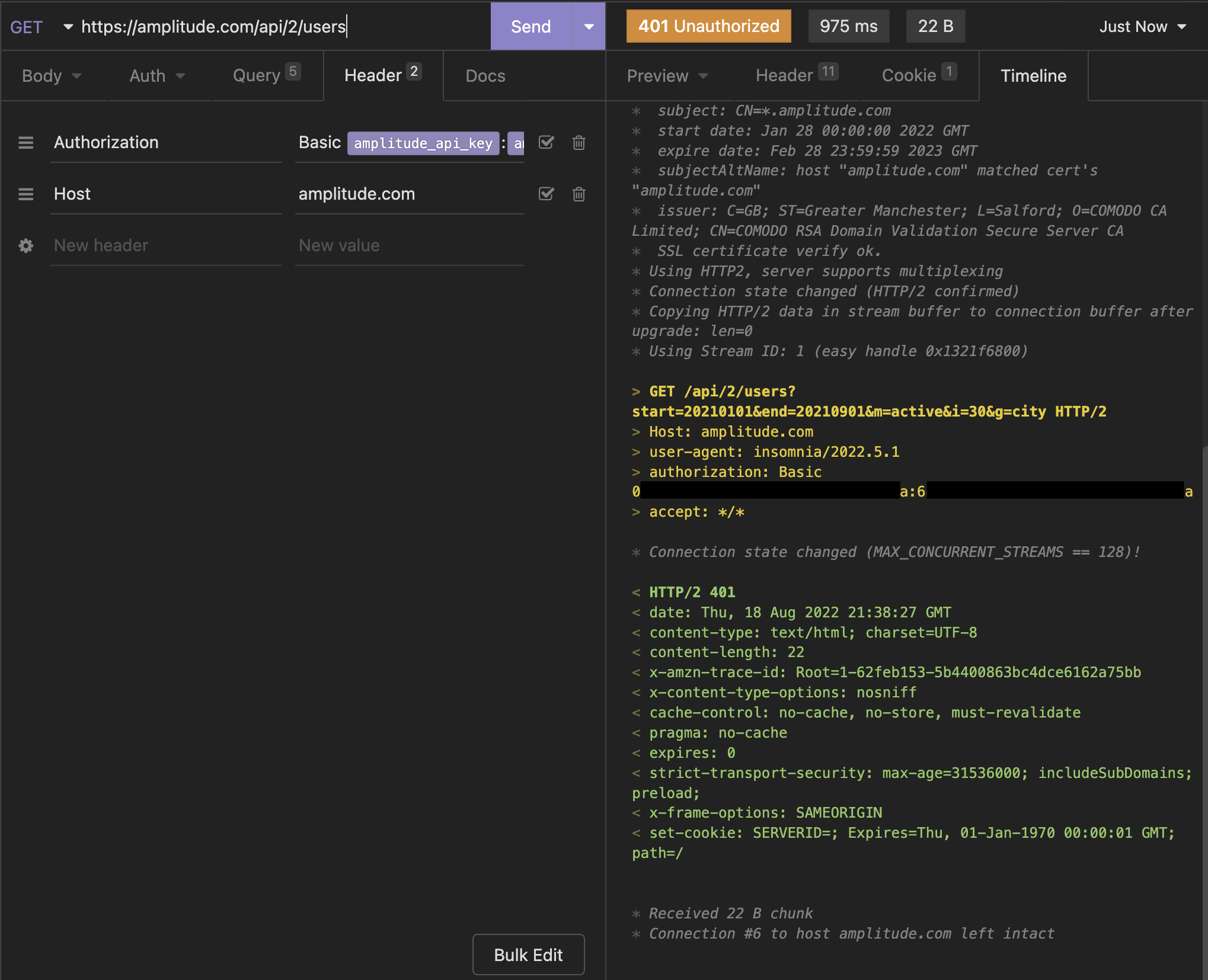
Task: Click the New header name field
Action: [166, 246]
